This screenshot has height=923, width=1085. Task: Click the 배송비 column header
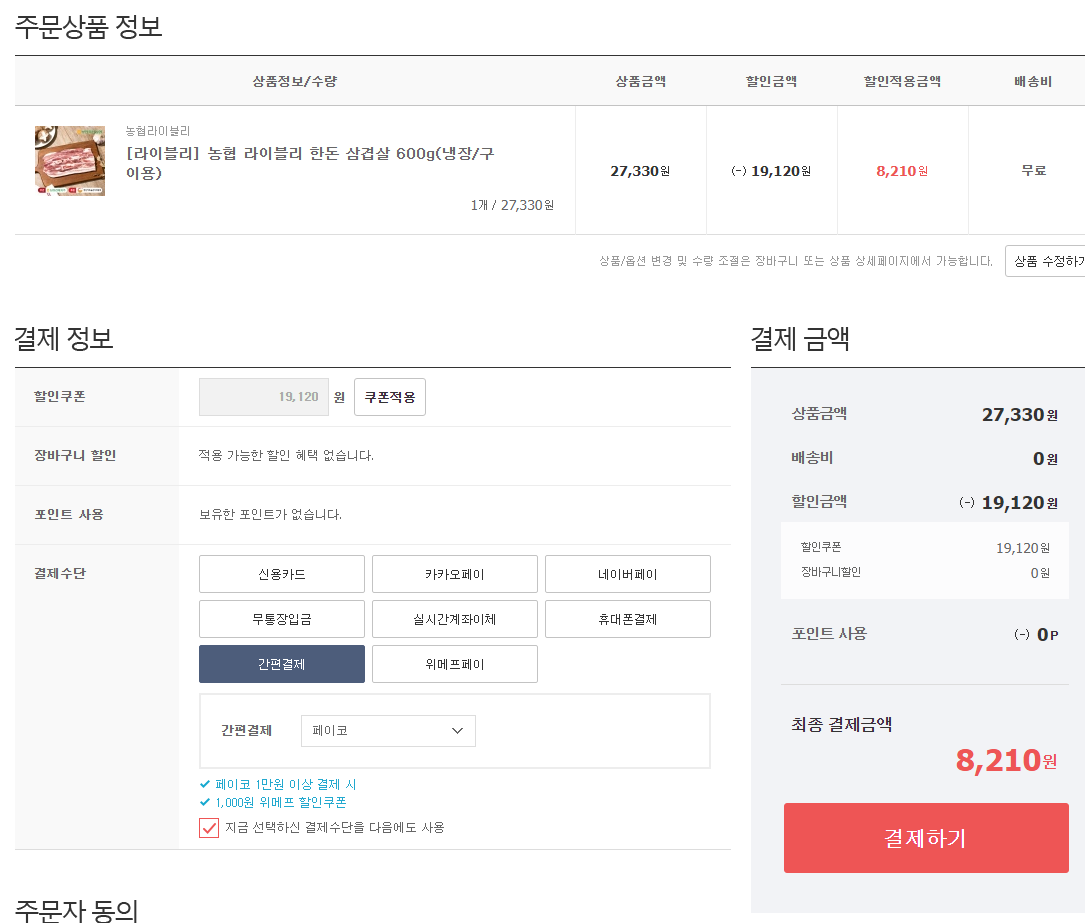click(x=1033, y=81)
